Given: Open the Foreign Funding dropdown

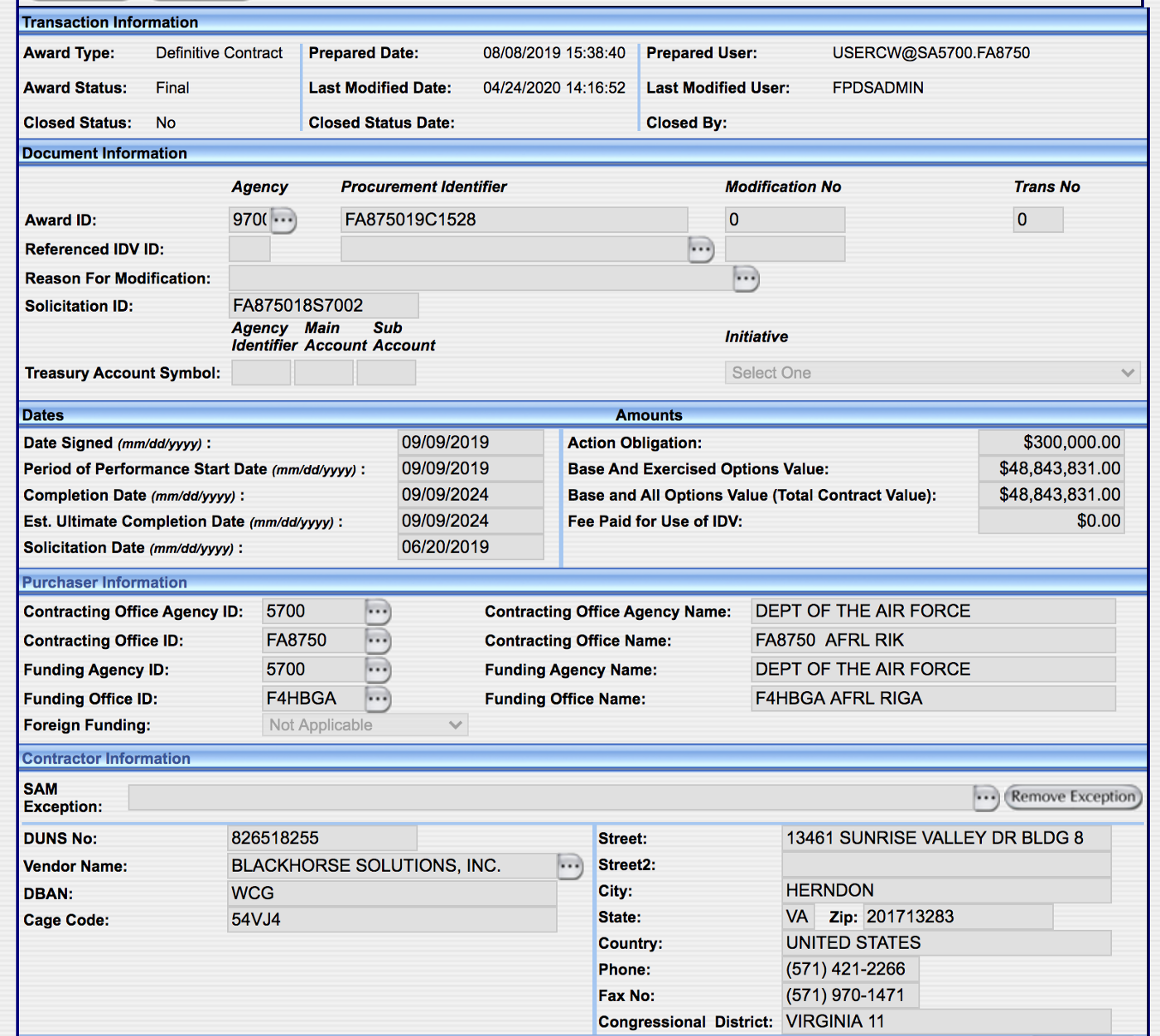Looking at the screenshot, I should click(365, 725).
